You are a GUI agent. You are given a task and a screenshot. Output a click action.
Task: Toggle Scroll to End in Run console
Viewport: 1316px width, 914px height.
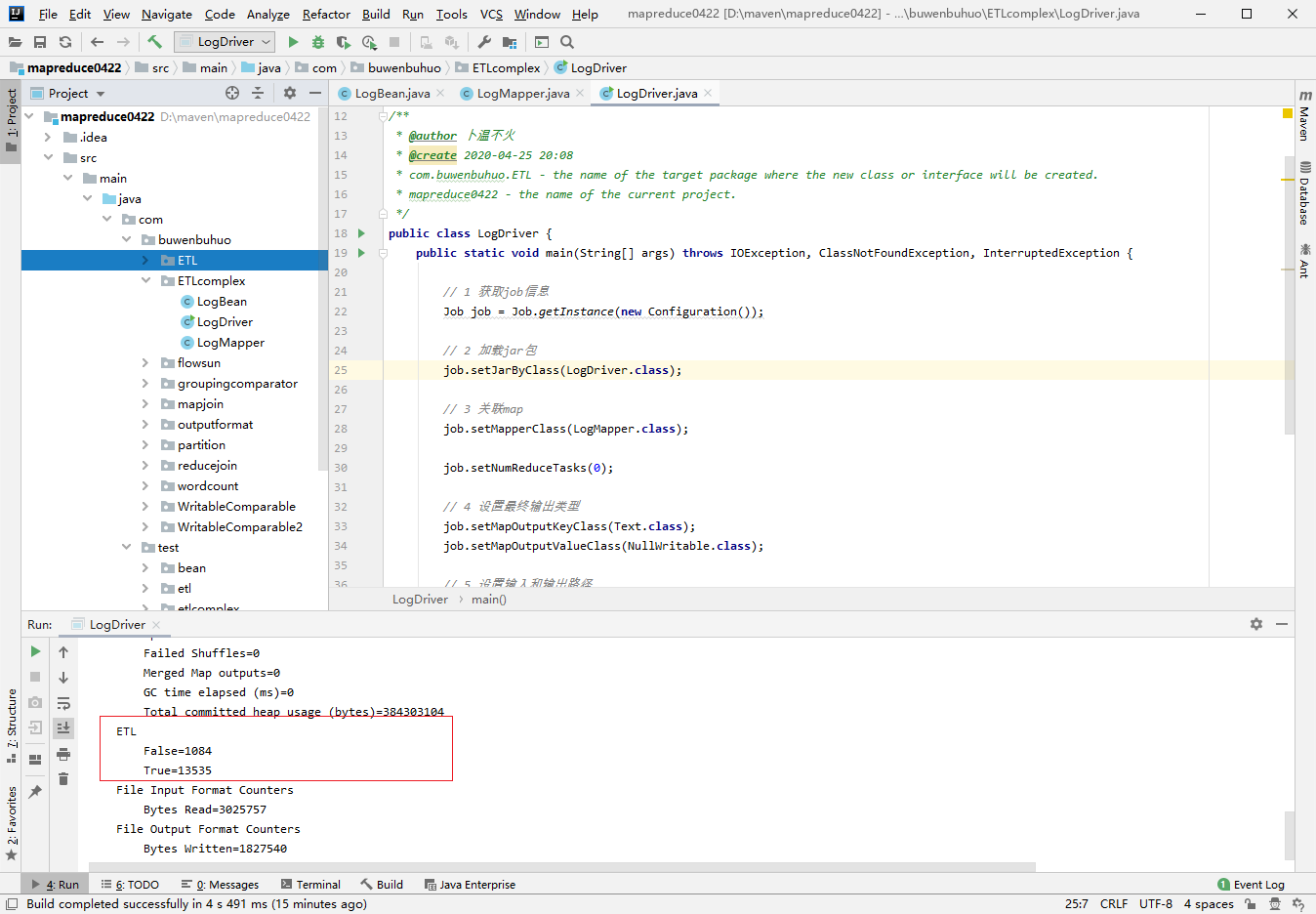(63, 727)
